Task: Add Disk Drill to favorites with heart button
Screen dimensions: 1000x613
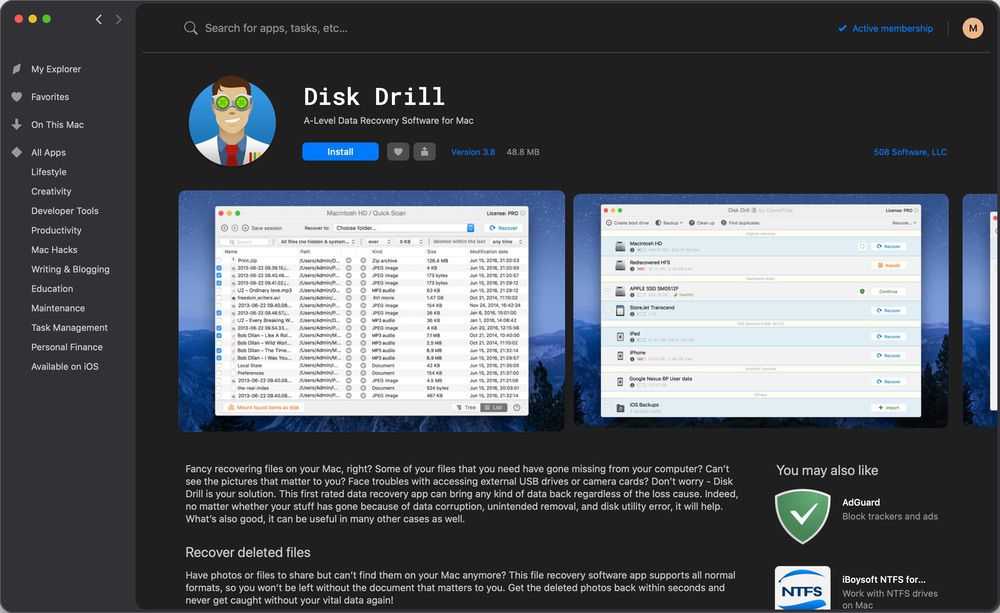Action: [x=398, y=152]
